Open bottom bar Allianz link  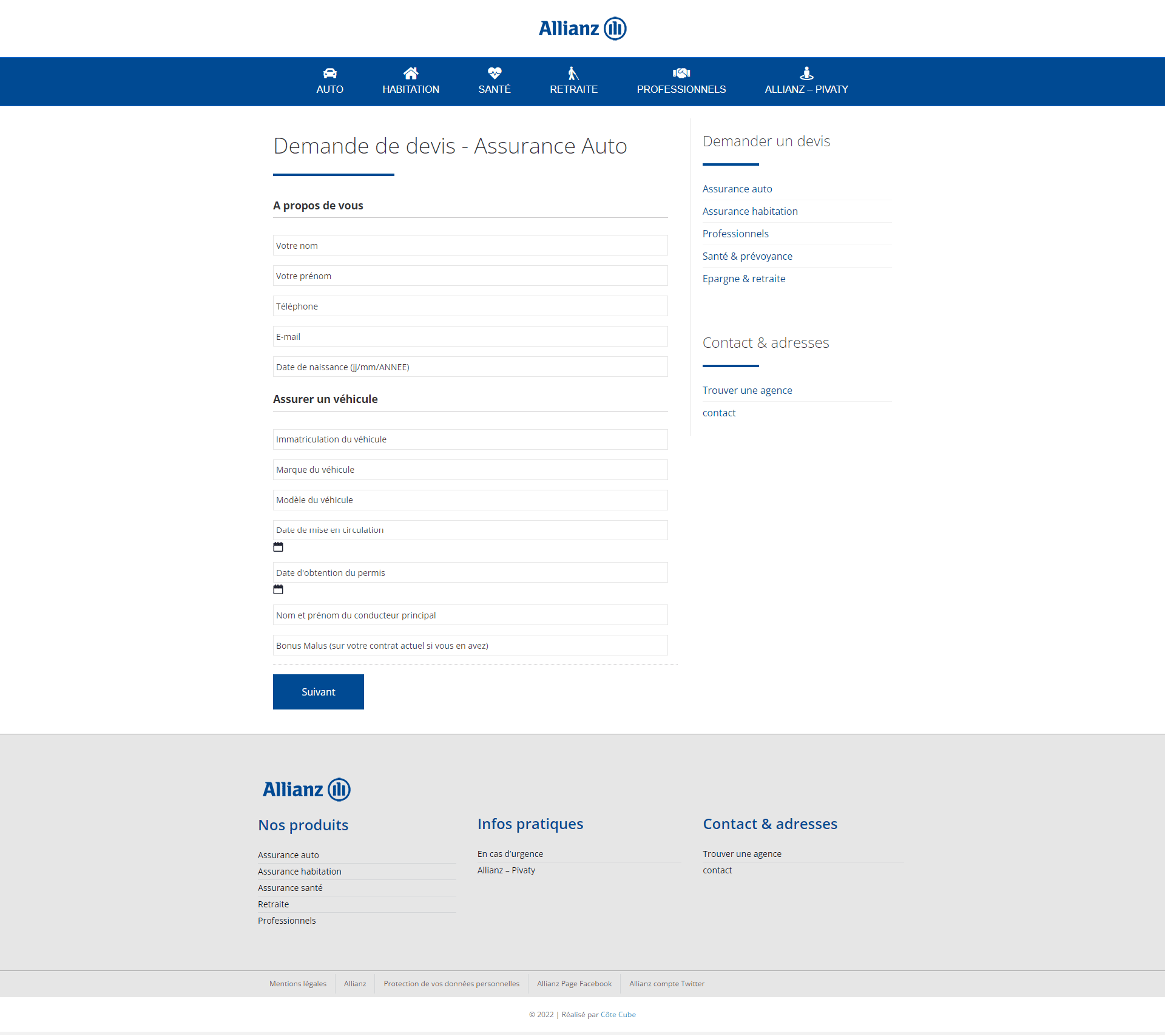(x=355, y=984)
